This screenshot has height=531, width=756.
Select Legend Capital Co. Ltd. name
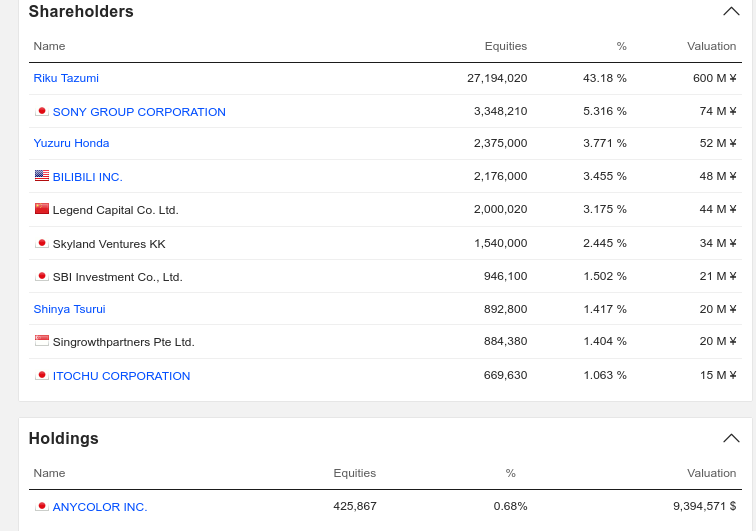pyautogui.click(x=116, y=210)
